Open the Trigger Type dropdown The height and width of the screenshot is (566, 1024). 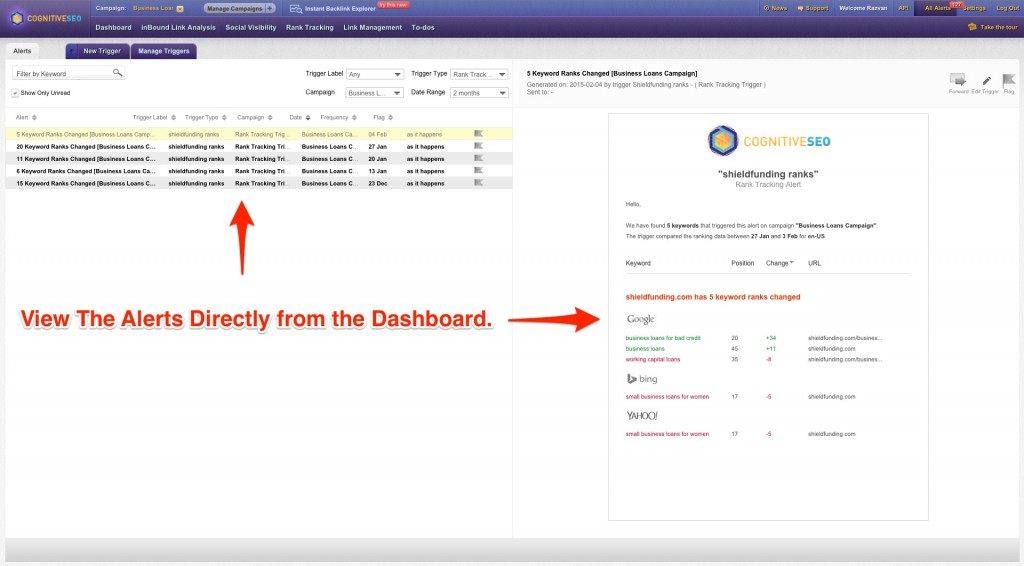point(479,74)
